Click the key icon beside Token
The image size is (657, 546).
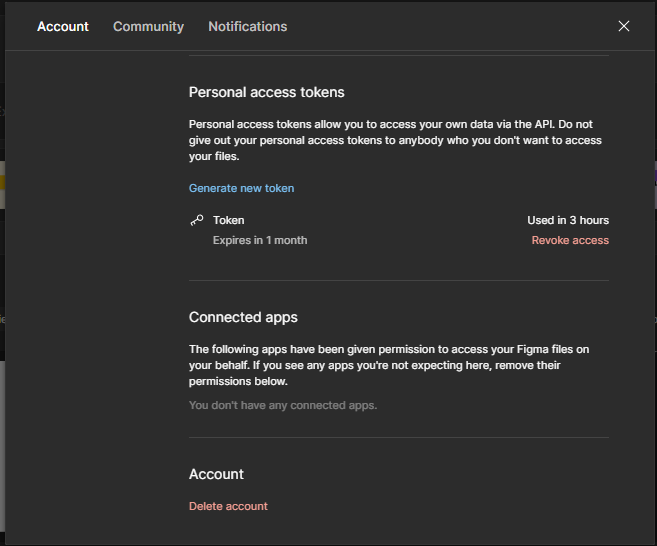point(197,220)
